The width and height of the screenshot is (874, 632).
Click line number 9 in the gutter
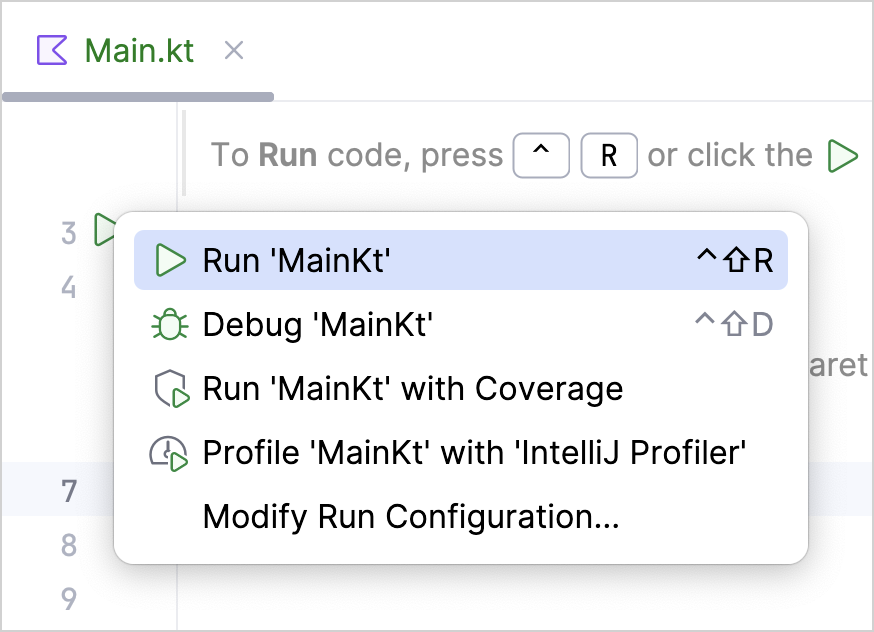pyautogui.click(x=69, y=599)
